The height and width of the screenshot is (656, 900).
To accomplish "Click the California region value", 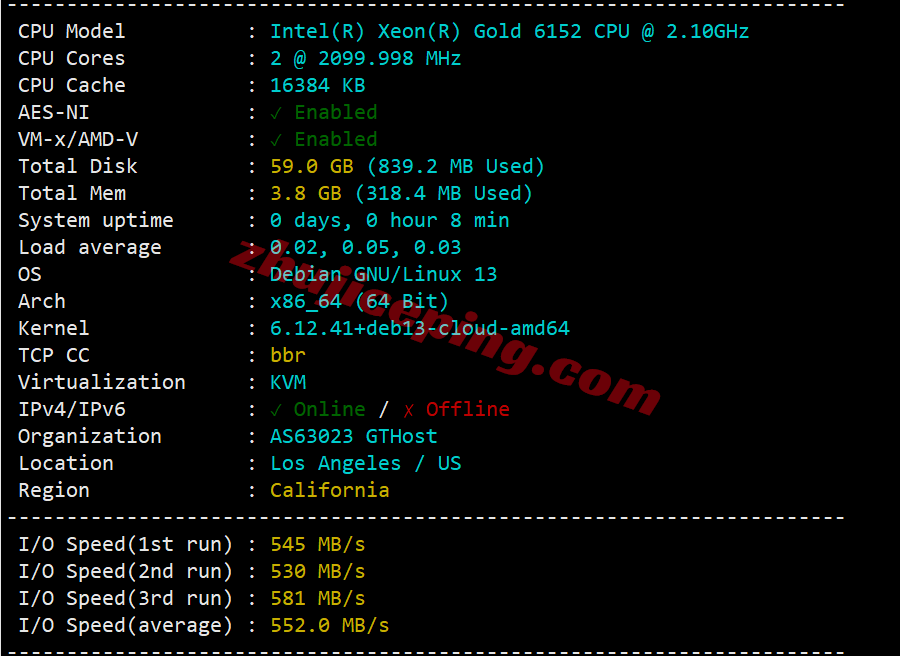I will coord(329,491).
